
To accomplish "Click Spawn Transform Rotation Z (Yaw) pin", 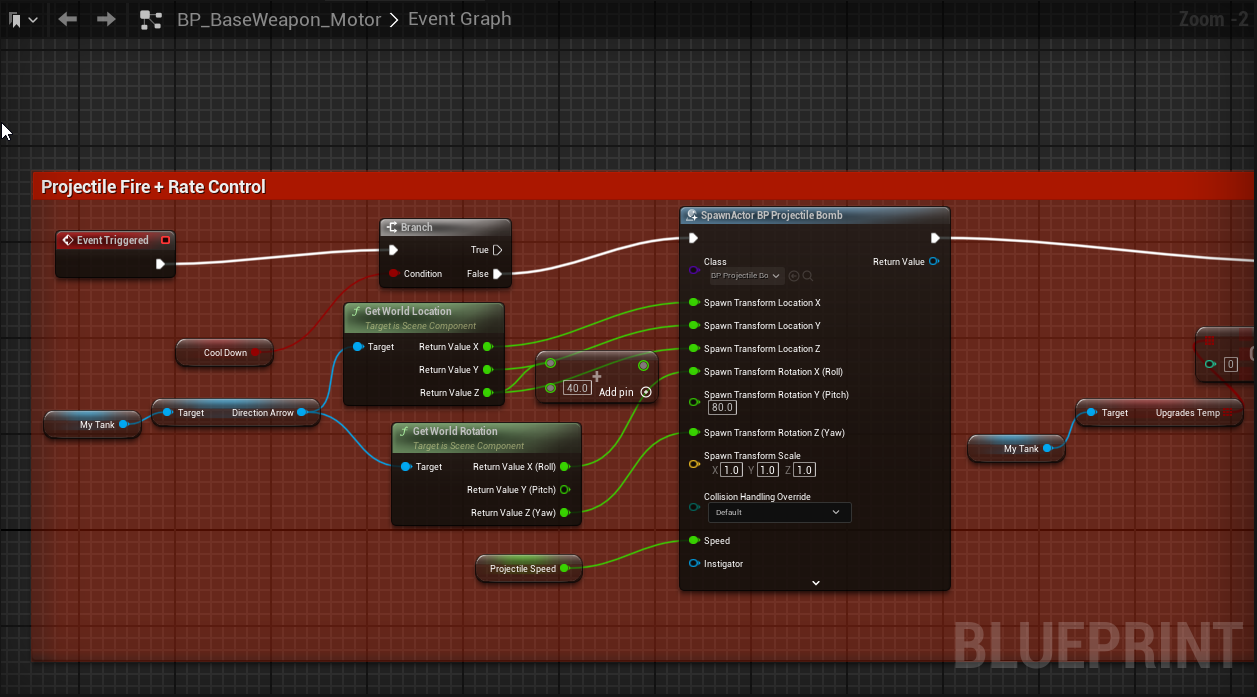I will tap(693, 432).
